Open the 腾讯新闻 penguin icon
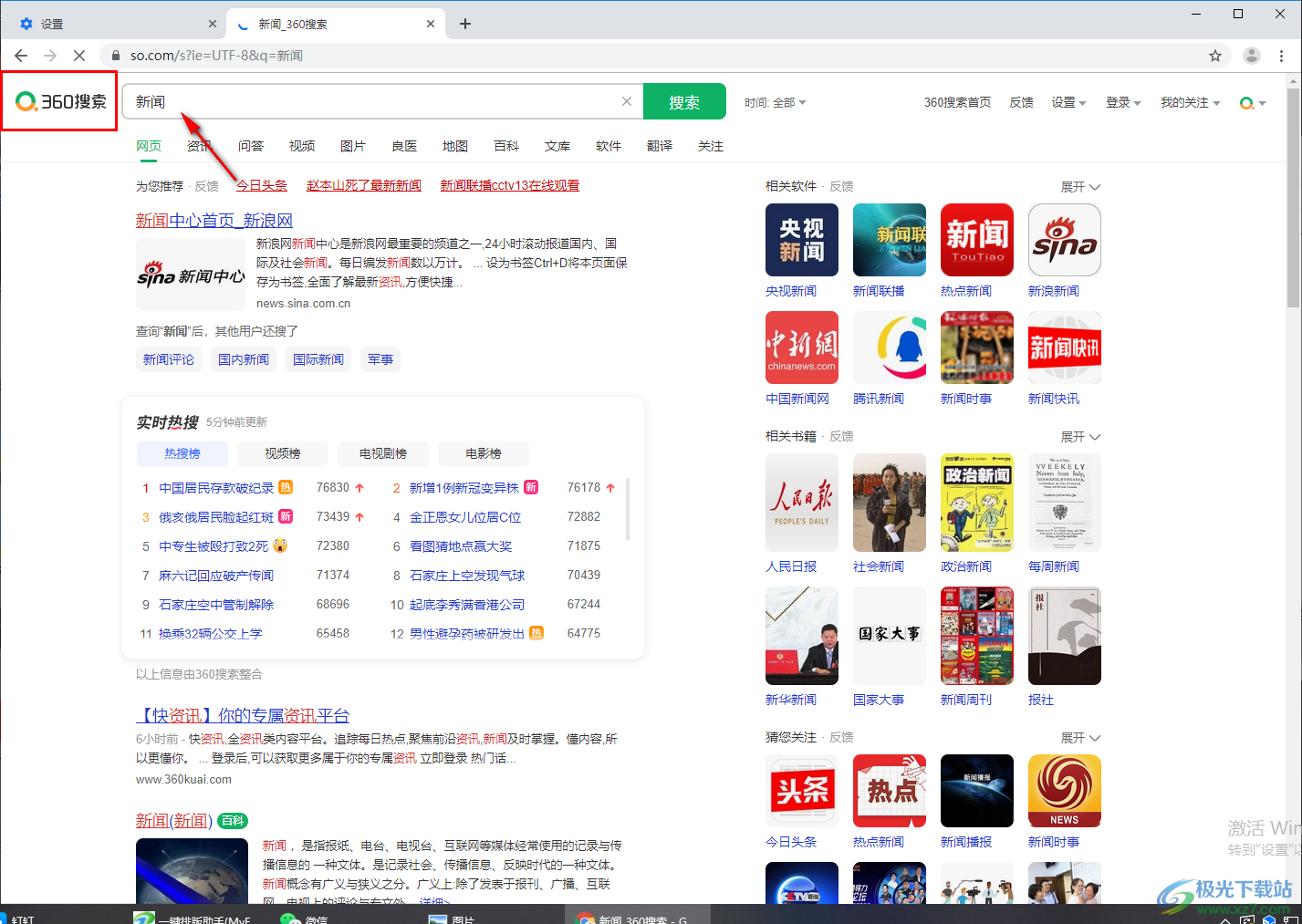Image resolution: width=1302 pixels, height=924 pixels. coord(890,348)
